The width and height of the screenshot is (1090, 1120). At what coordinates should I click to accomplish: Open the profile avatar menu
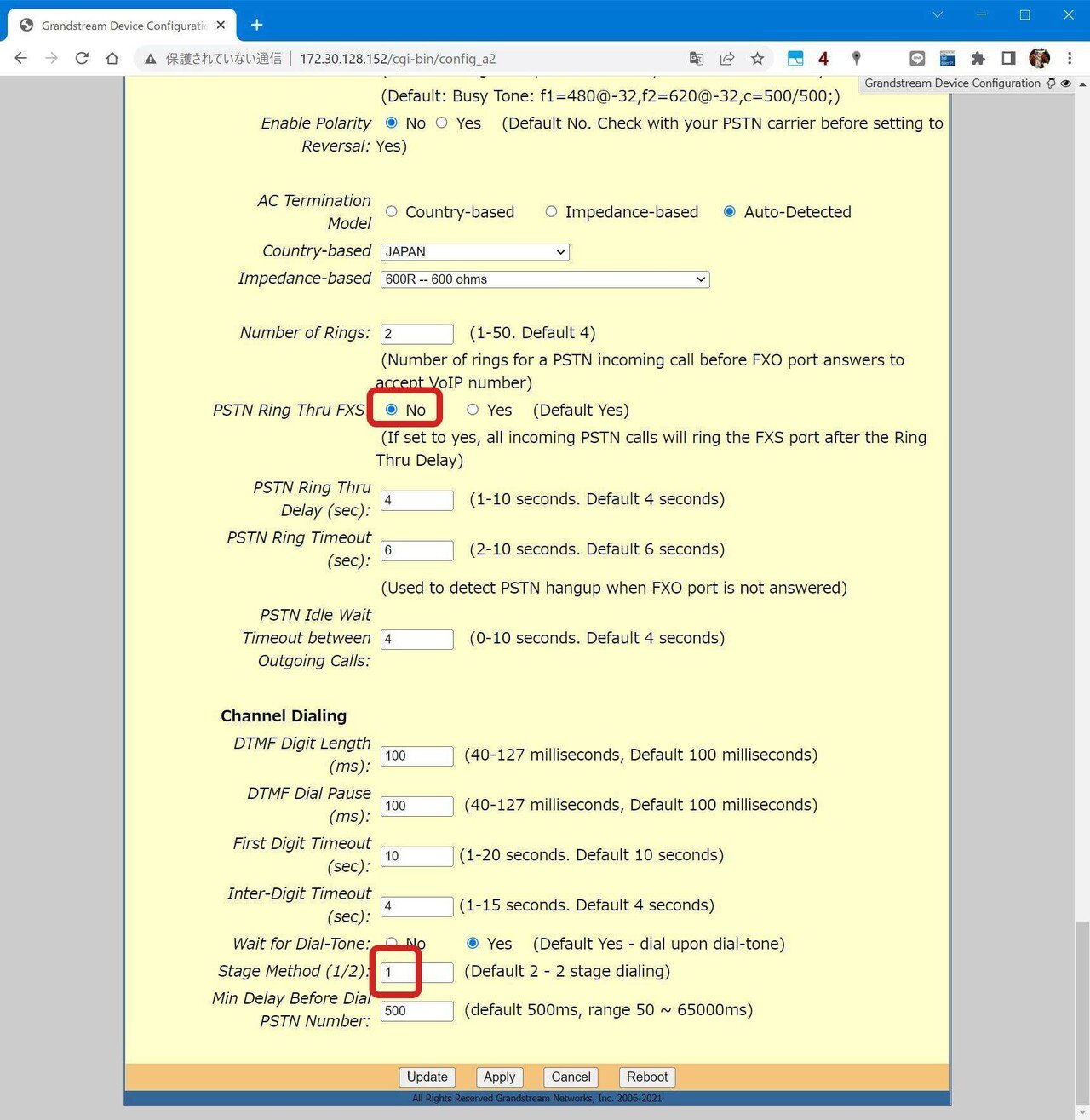[1039, 58]
